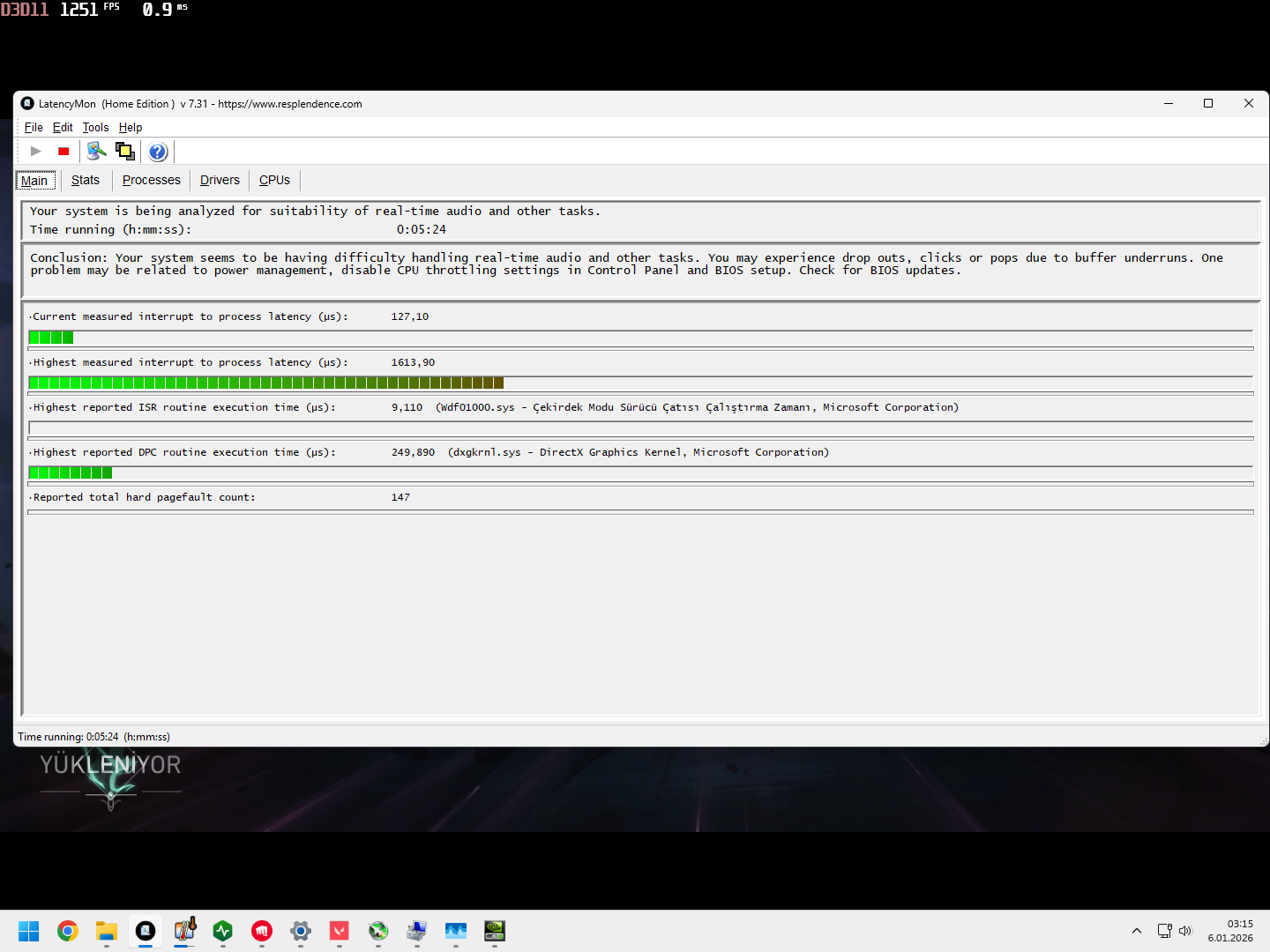Screen dimensions: 1270x952
Task: Switch to the Main tab
Action: tap(35, 181)
